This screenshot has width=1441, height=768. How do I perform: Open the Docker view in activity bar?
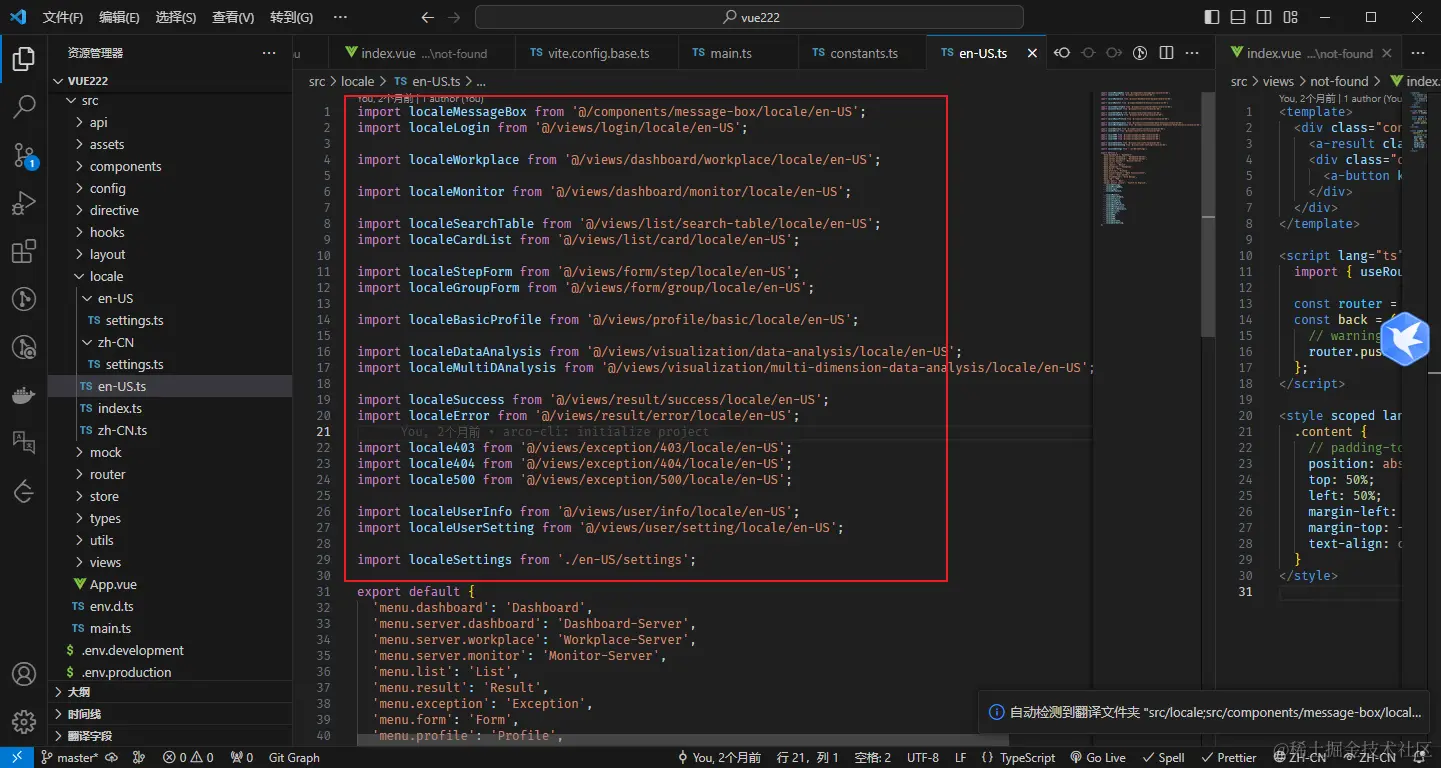pos(24,395)
